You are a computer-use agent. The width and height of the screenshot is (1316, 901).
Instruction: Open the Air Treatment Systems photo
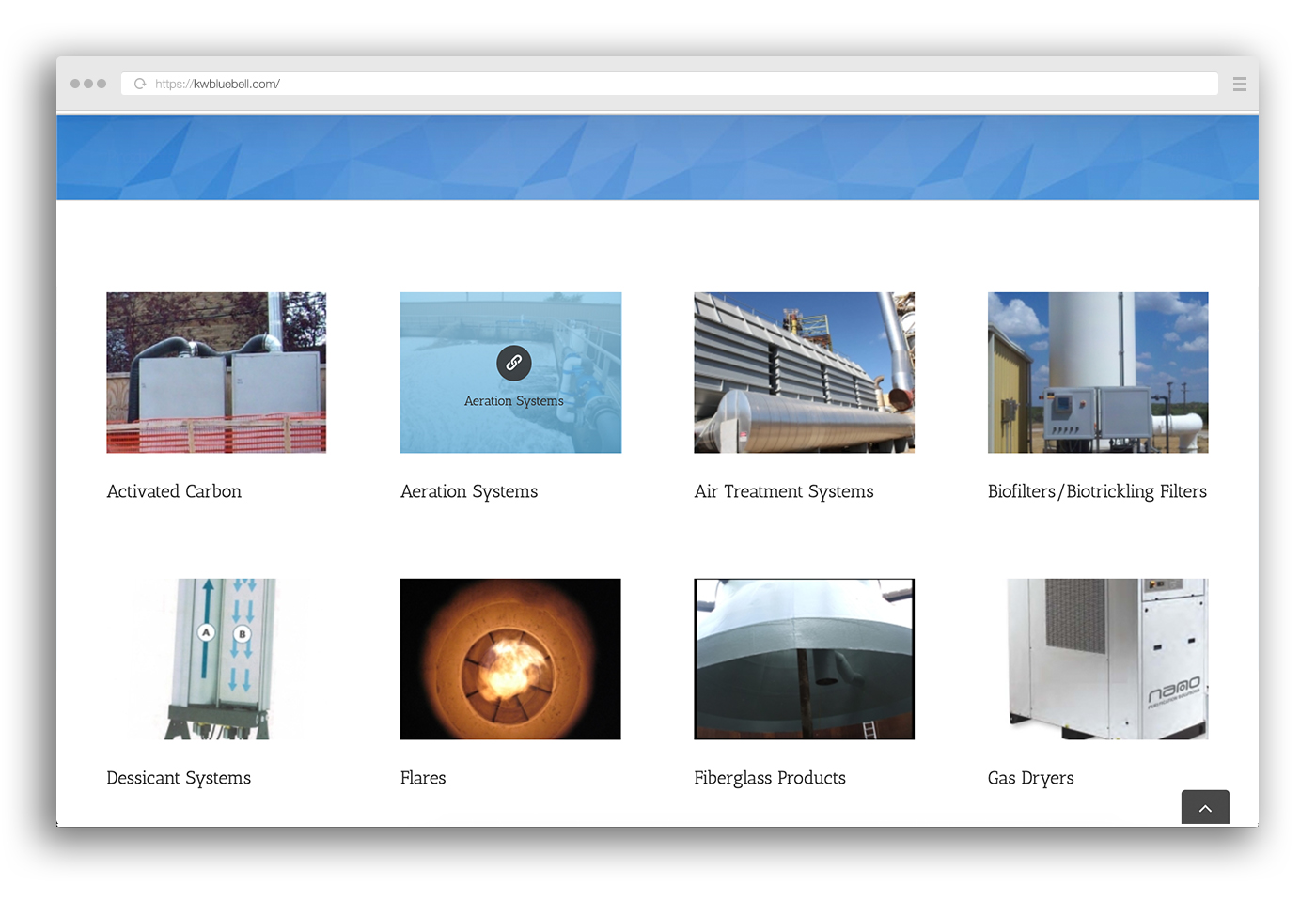804,372
